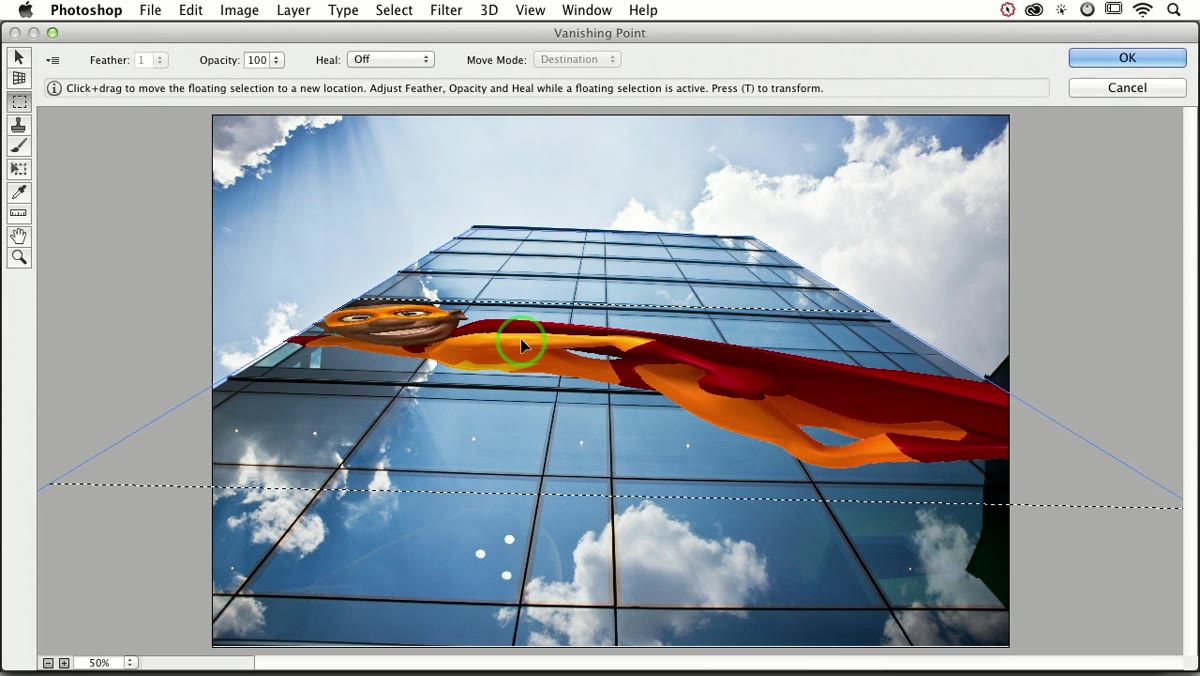1200x676 pixels.
Task: Click the info icon in hint bar
Action: click(x=54, y=88)
